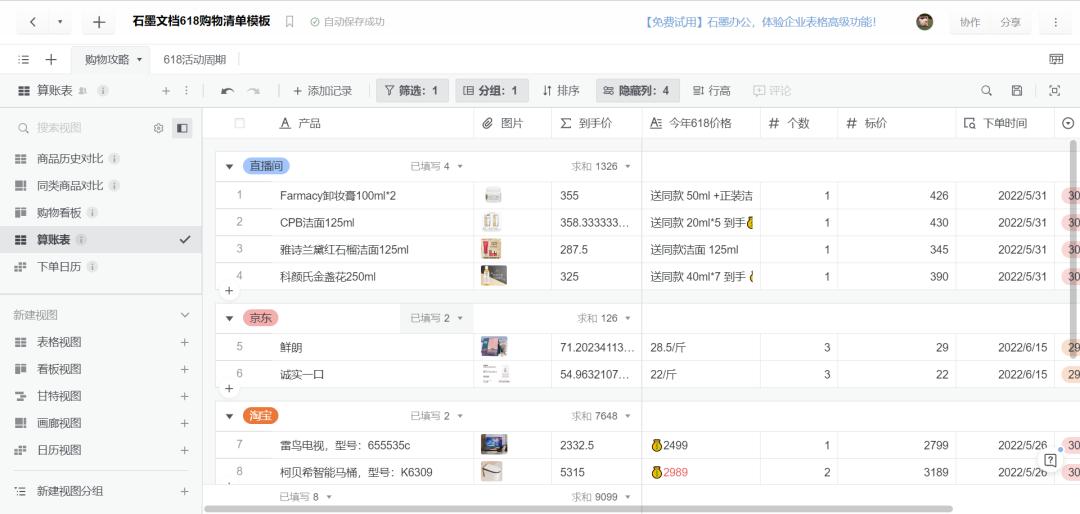1080x514 pixels.
Task: Open 求和 1326 statistic dropdown
Action: pyautogui.click(x=601, y=166)
